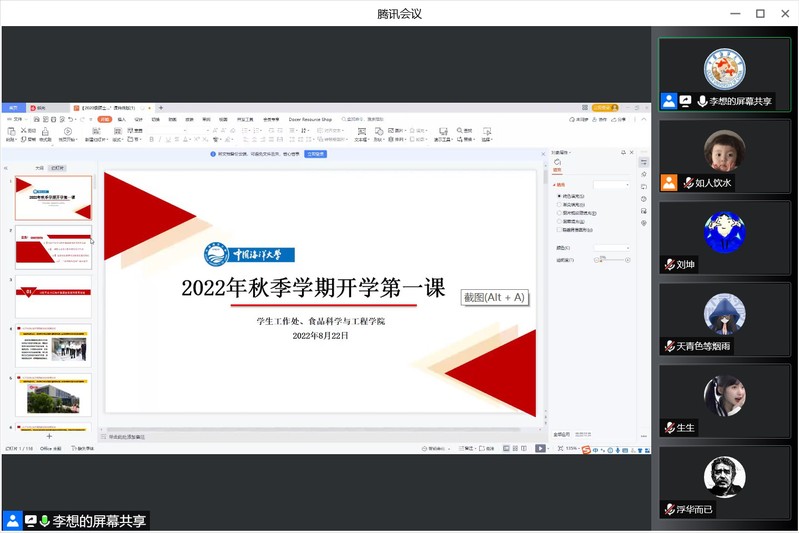Viewport: 799px width, 533px height.
Task: Click muted microphone icon next to 生生
Action: tap(670, 428)
